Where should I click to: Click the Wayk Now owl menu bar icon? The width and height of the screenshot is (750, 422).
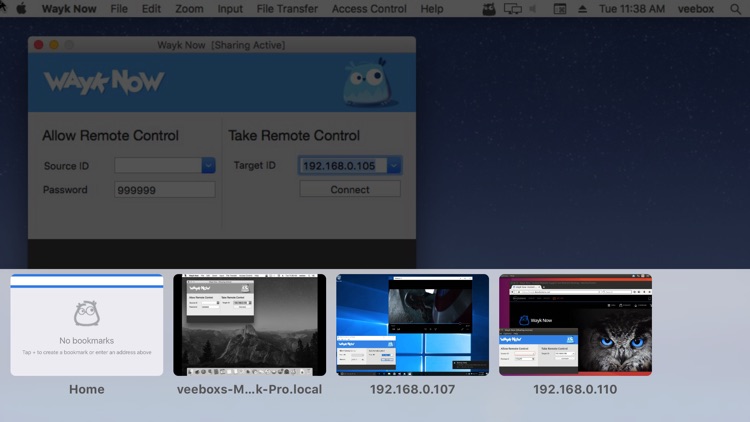(488, 9)
